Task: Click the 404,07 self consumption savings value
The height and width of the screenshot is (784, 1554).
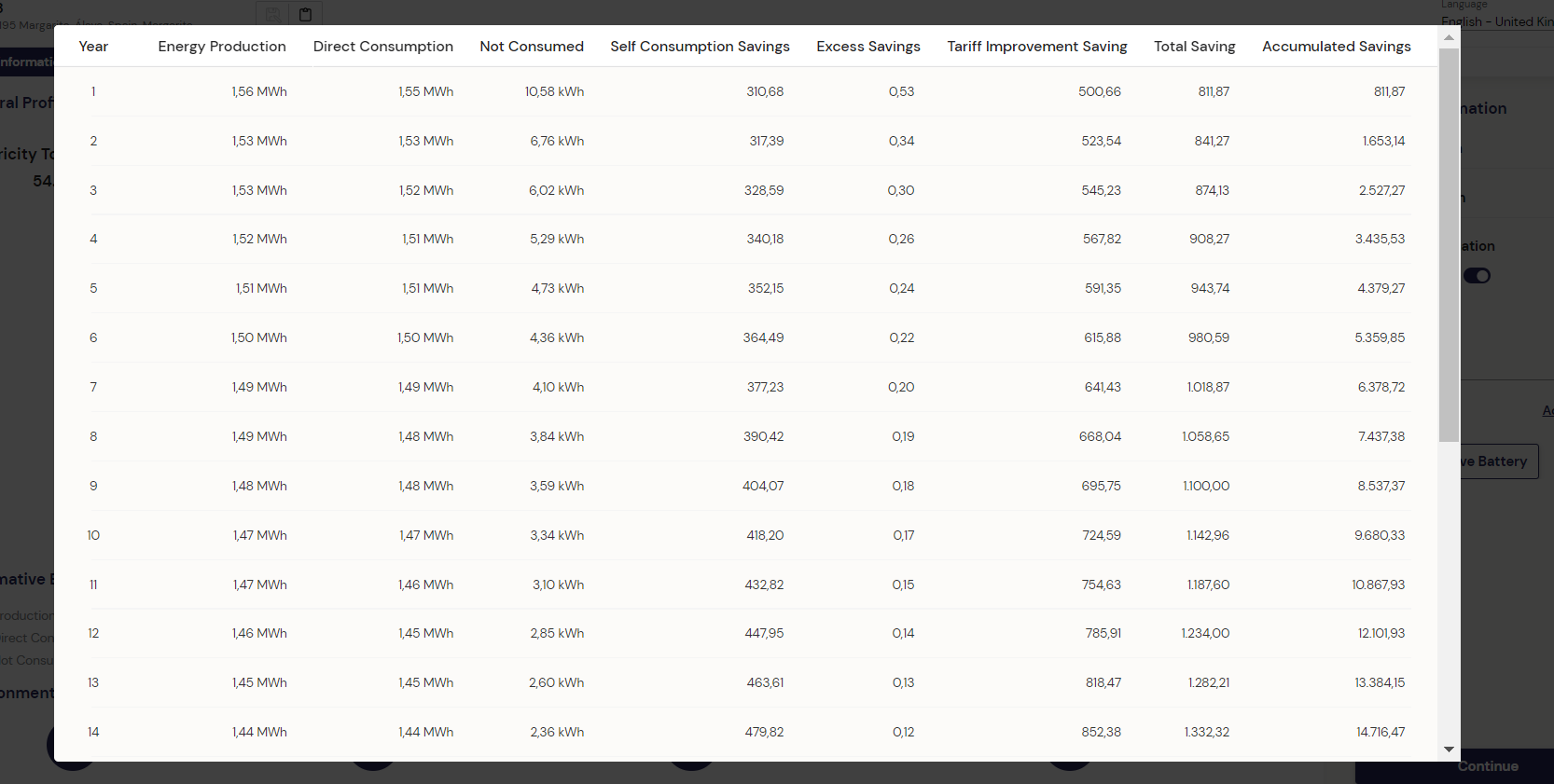Action: 763,486
